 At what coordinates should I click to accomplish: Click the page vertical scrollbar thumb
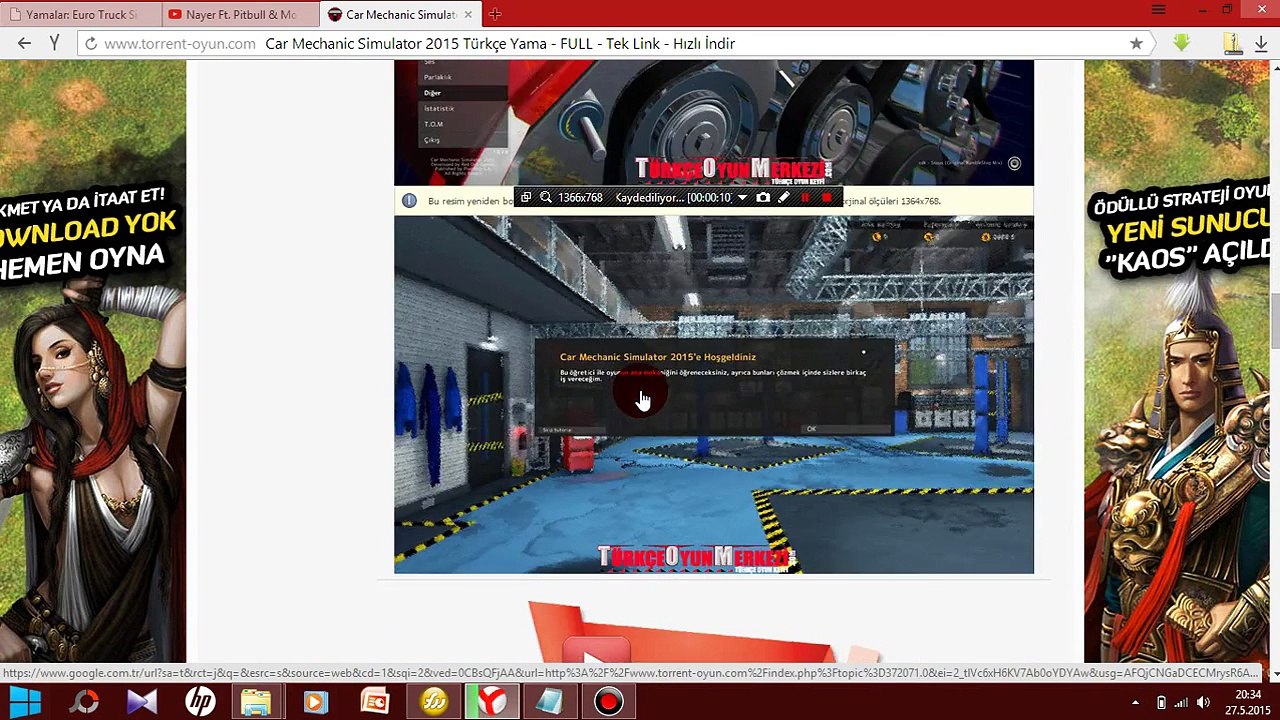point(1275,320)
